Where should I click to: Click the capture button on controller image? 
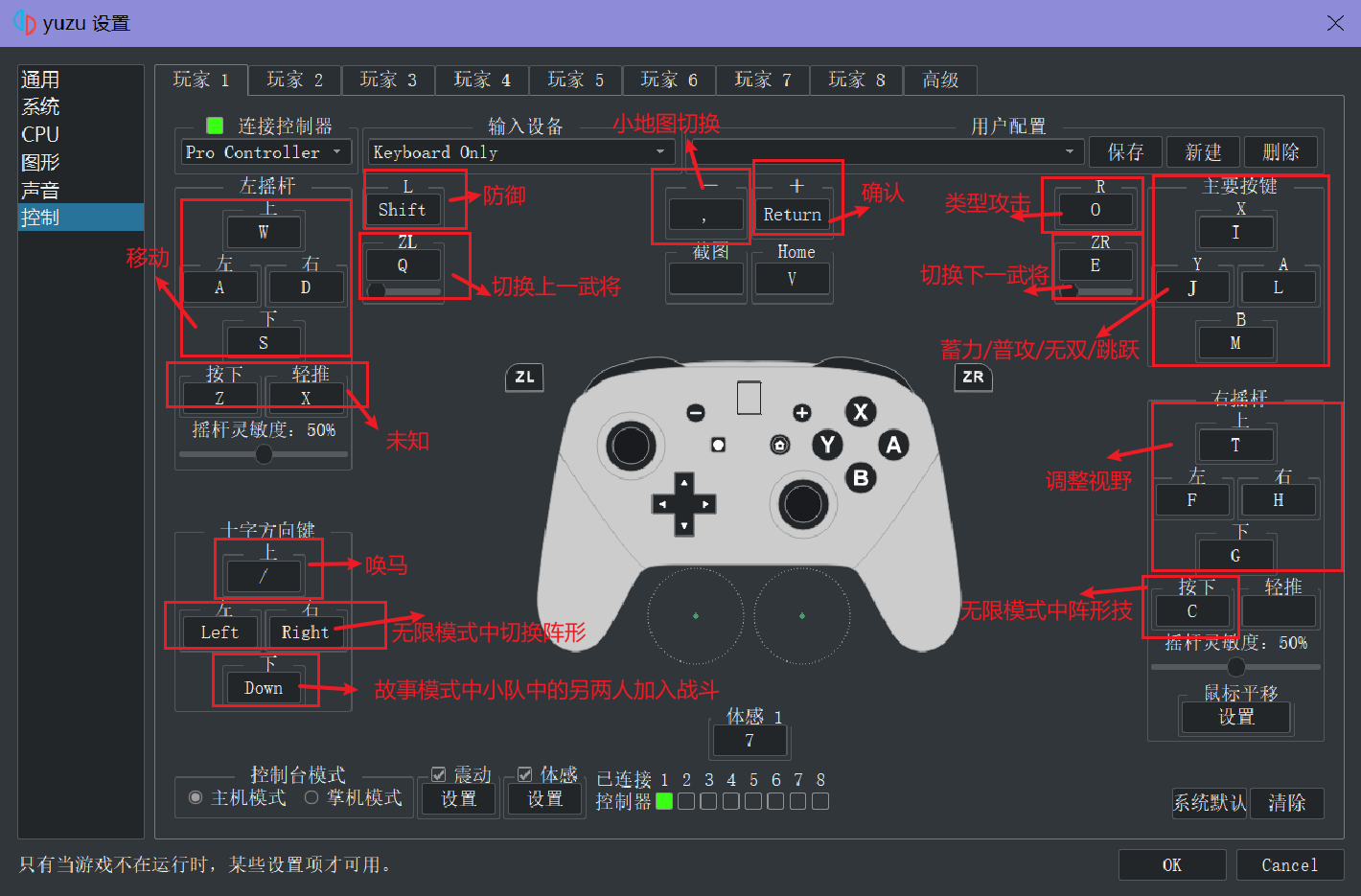(x=718, y=445)
